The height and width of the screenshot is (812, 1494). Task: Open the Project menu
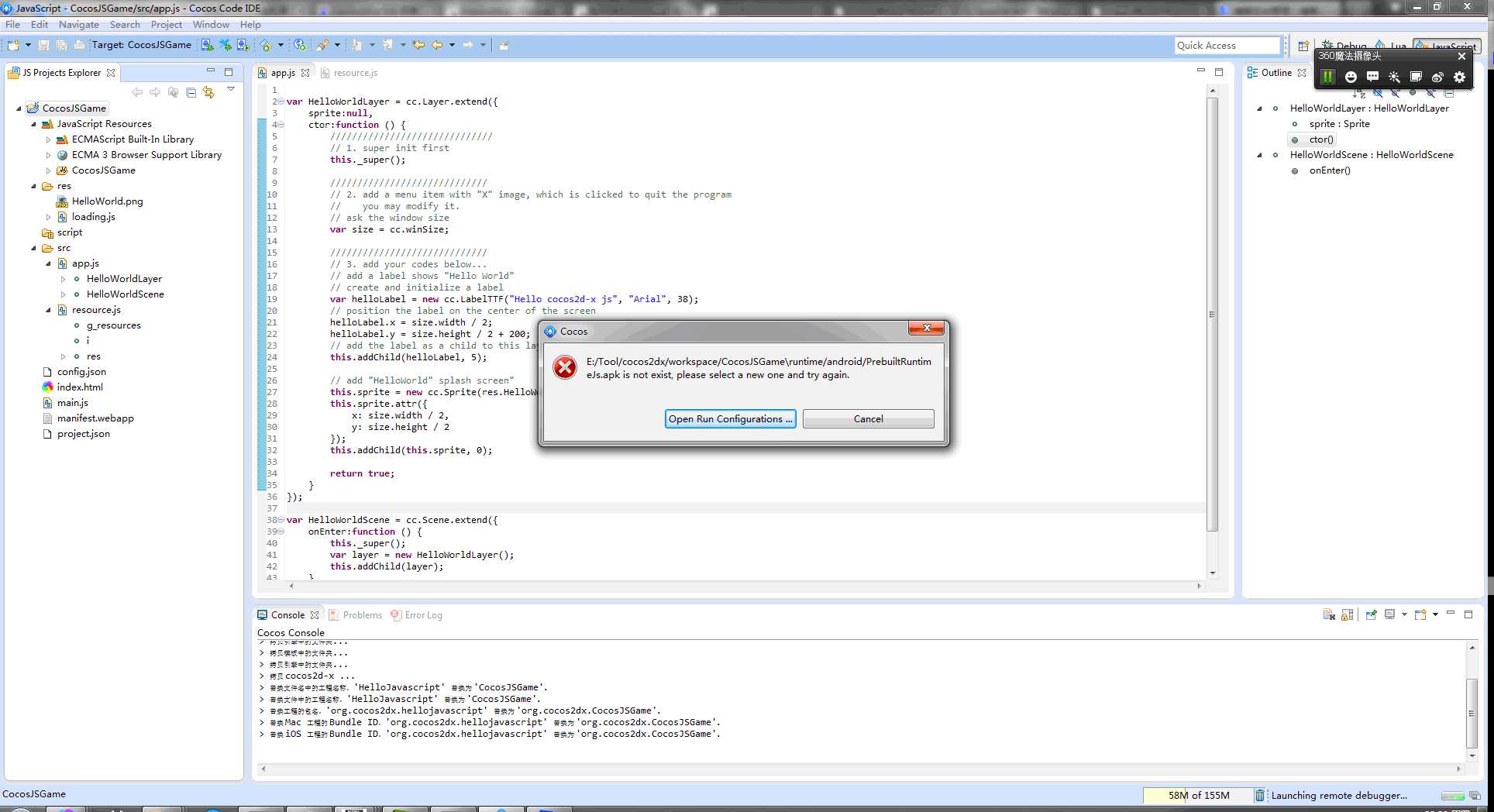coord(166,25)
